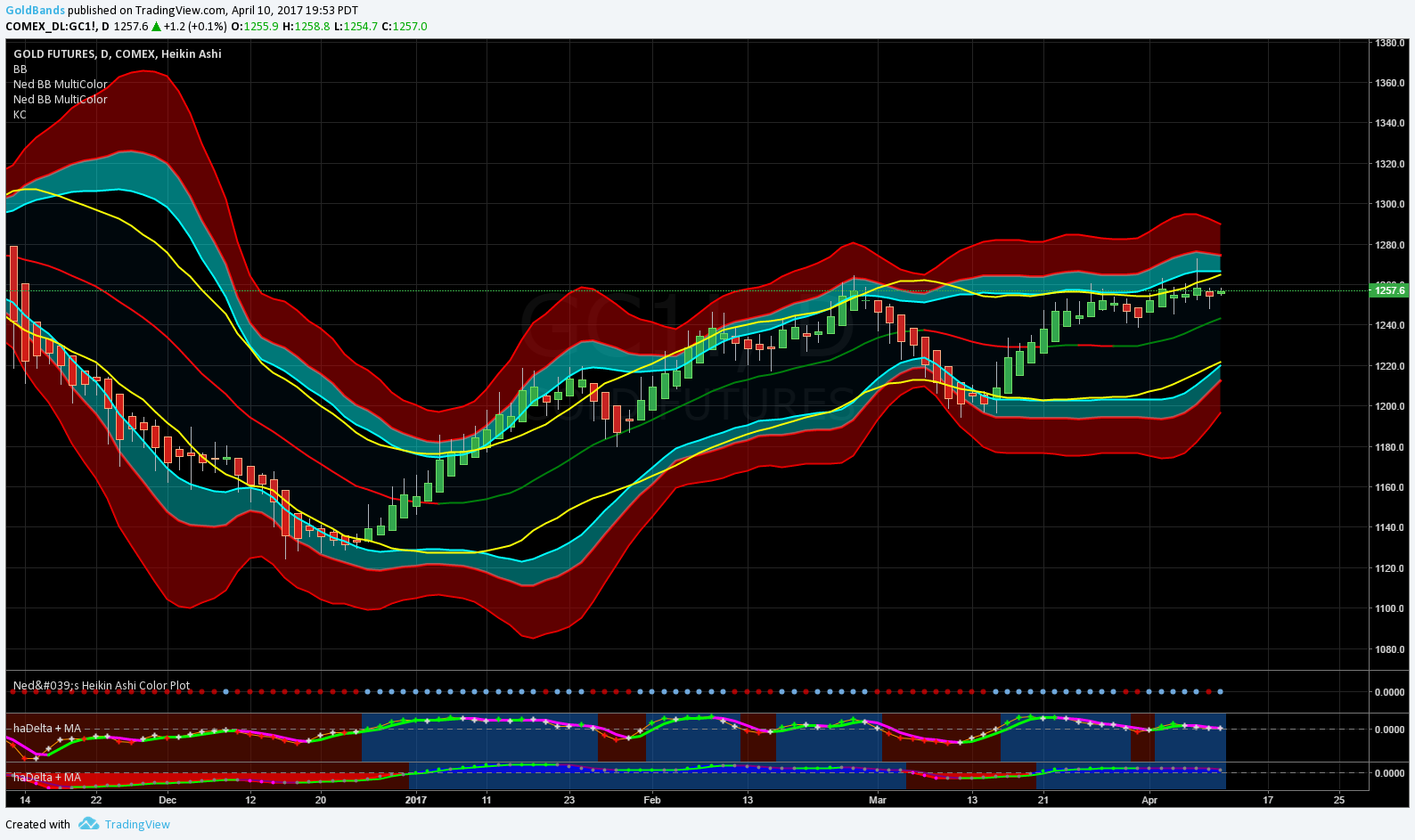Click the green up-arrow price change indicator
The height and width of the screenshot is (840, 1415).
156,27
